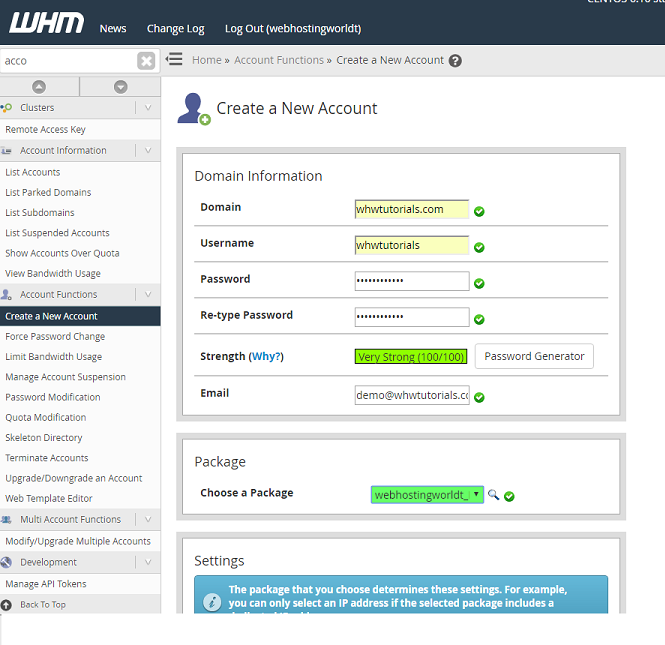Click into the Domain input field
Image resolution: width=665 pixels, height=645 pixels.
(411, 209)
